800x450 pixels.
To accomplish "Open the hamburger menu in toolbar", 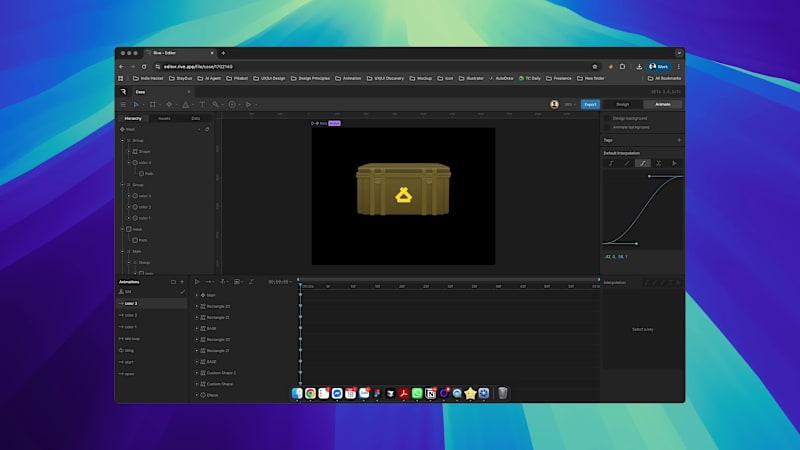I will point(123,104).
